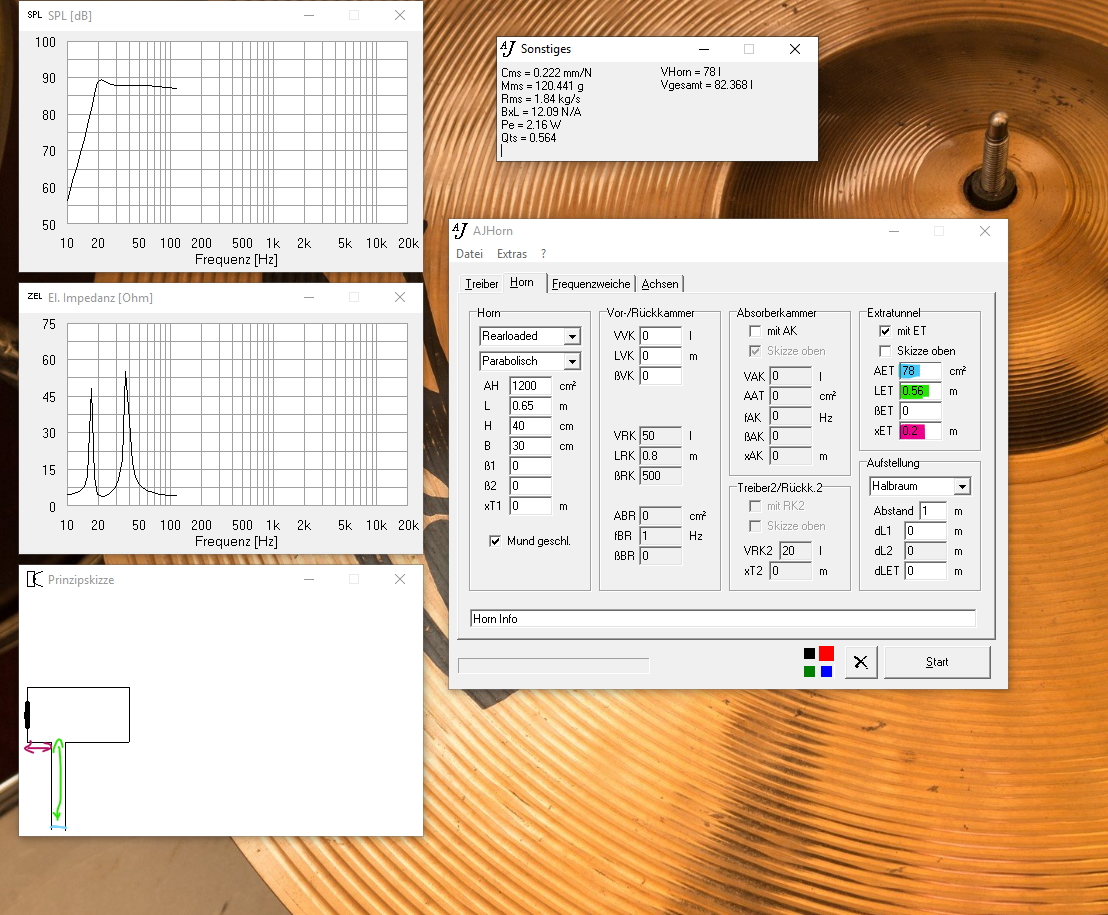Click the Start button
Screen dimensions: 1108x915
click(x=936, y=662)
